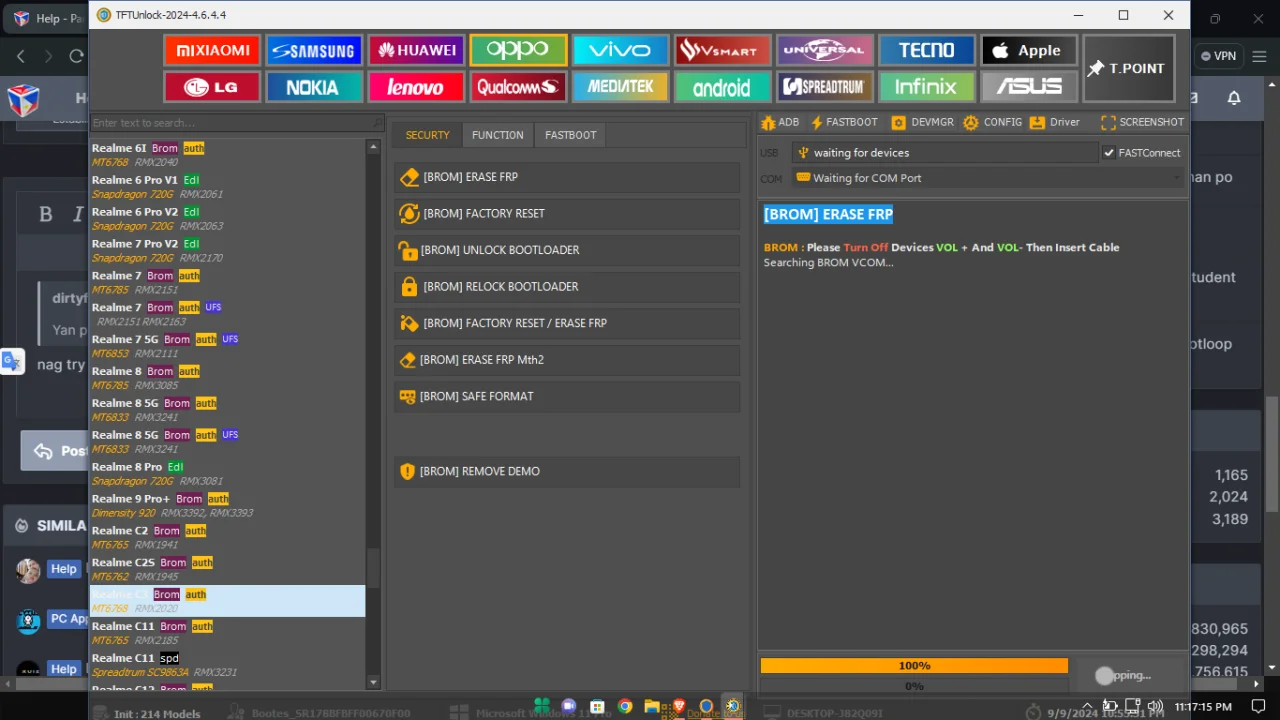Open DEVMGR device manager
Screen dimensions: 1280x720
922,122
